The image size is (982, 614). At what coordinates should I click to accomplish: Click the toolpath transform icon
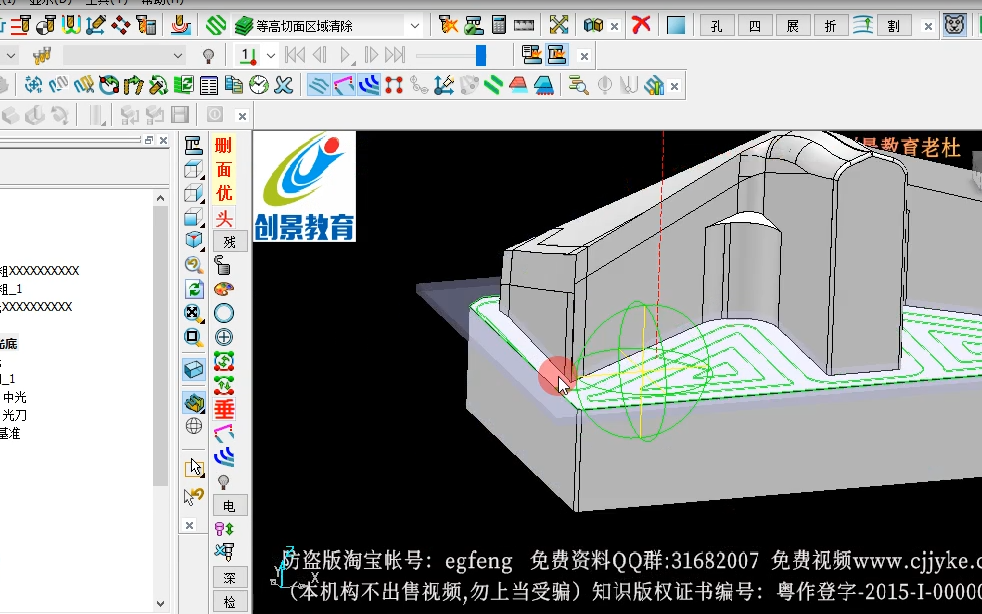(x=33, y=85)
